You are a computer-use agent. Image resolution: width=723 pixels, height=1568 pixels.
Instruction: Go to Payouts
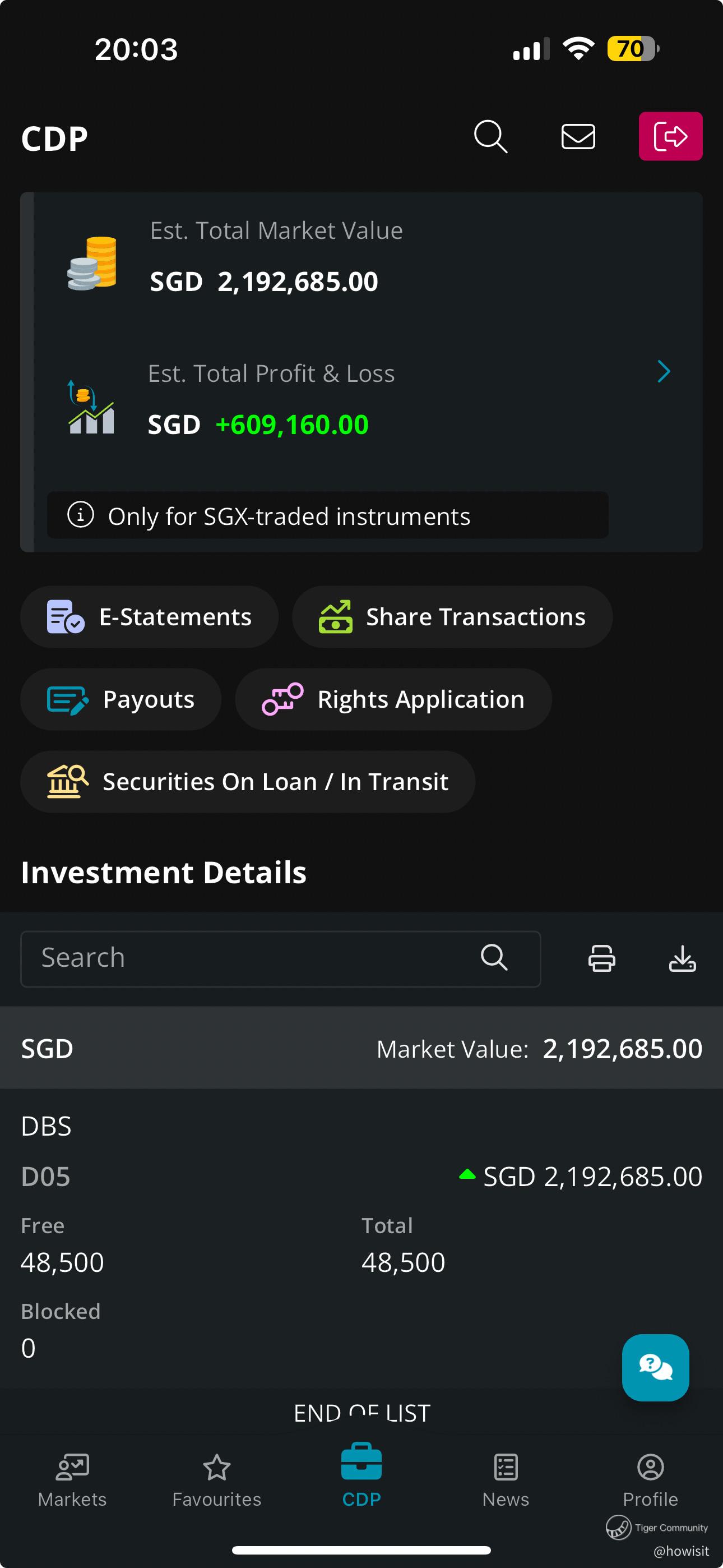click(121, 699)
